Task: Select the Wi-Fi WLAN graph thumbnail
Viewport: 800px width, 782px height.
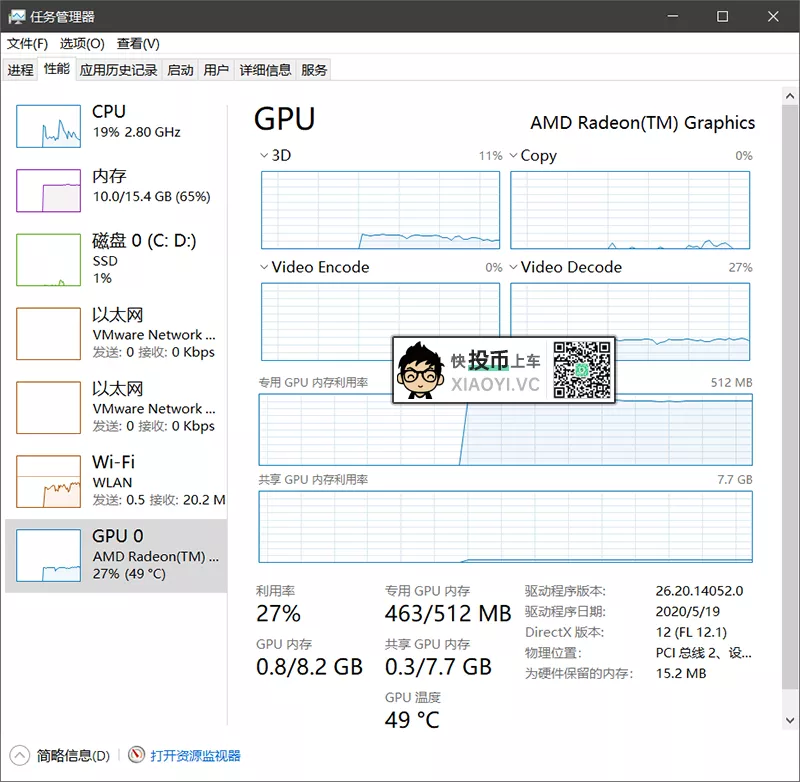Action: 48,481
